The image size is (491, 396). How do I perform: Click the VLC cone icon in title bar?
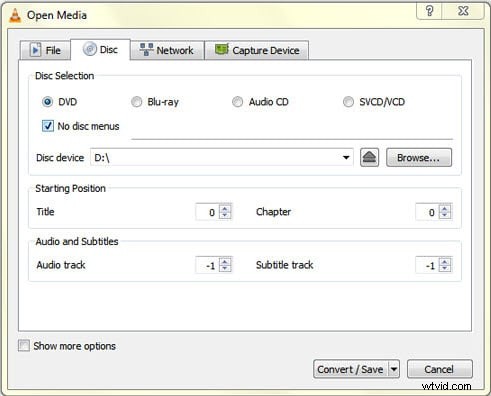coord(15,15)
